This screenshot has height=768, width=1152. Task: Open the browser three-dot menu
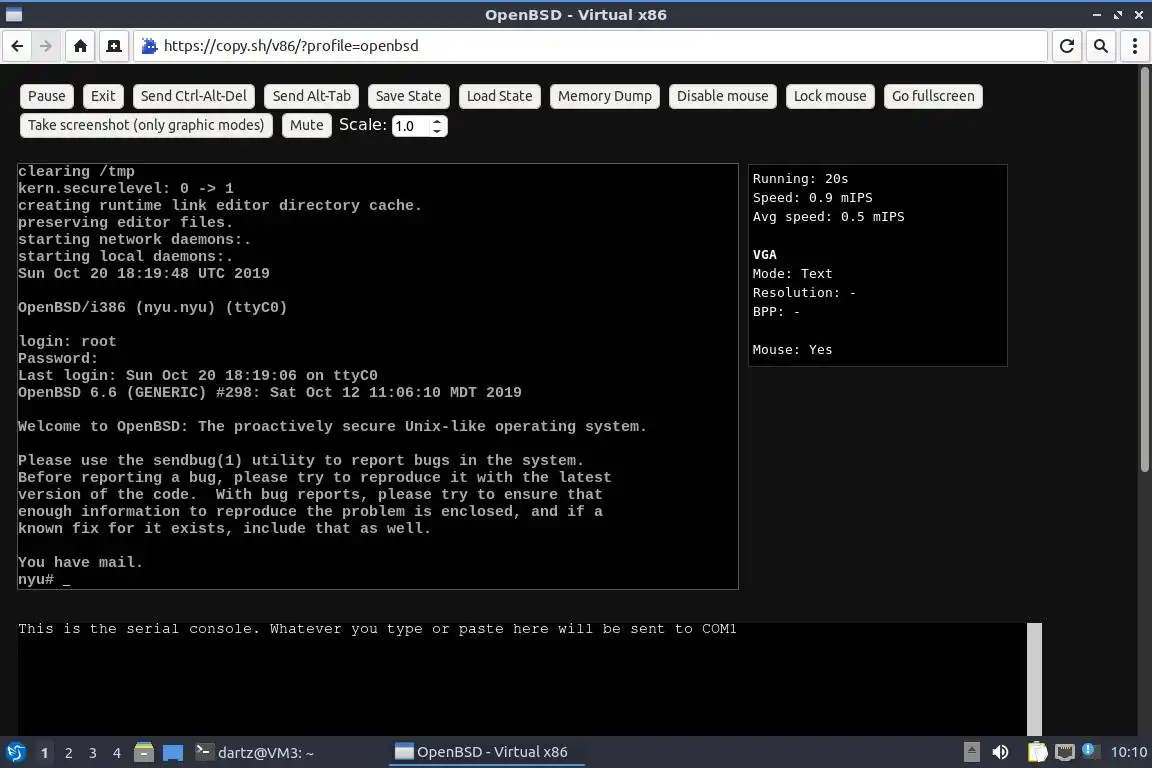point(1134,46)
